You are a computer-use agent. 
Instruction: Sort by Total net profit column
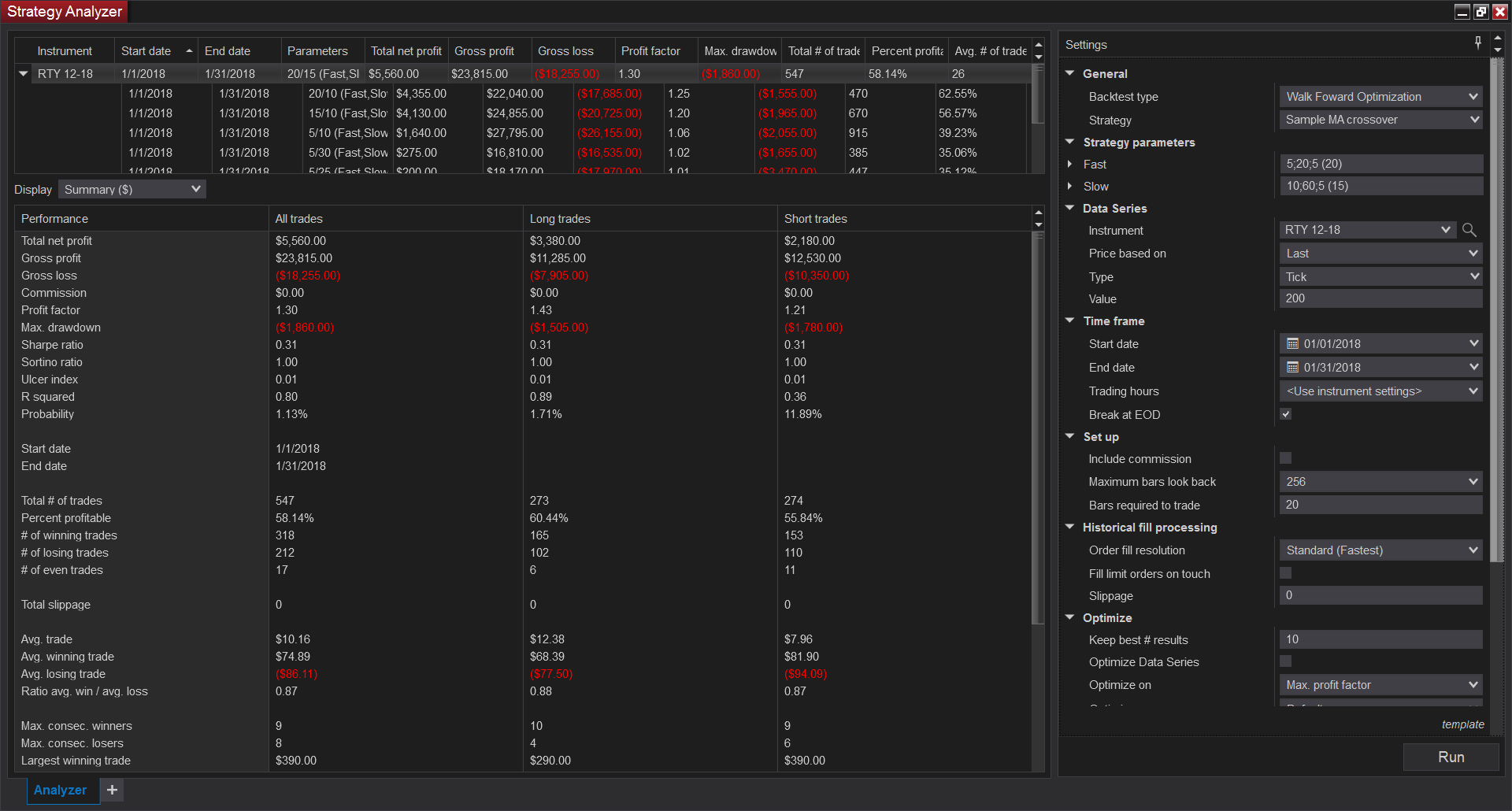pos(406,51)
